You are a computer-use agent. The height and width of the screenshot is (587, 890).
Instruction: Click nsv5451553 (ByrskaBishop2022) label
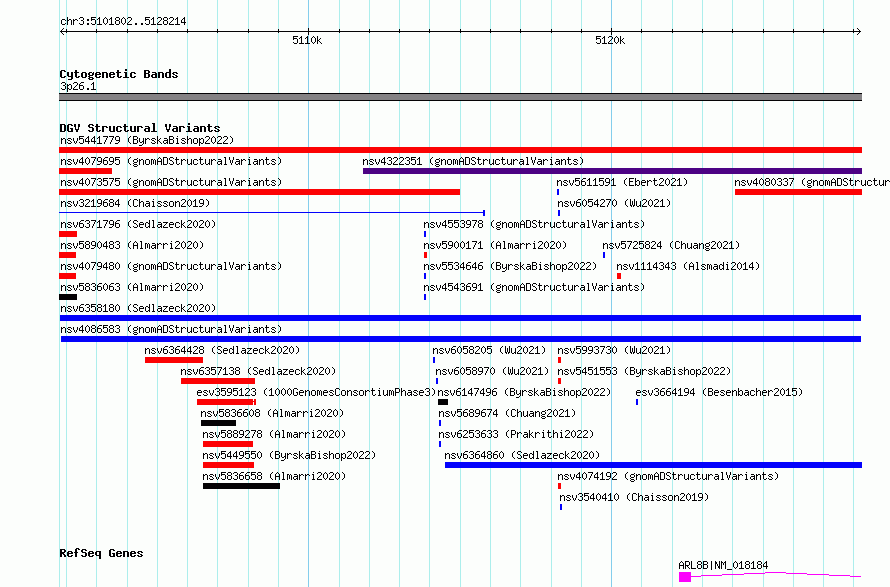click(644, 371)
